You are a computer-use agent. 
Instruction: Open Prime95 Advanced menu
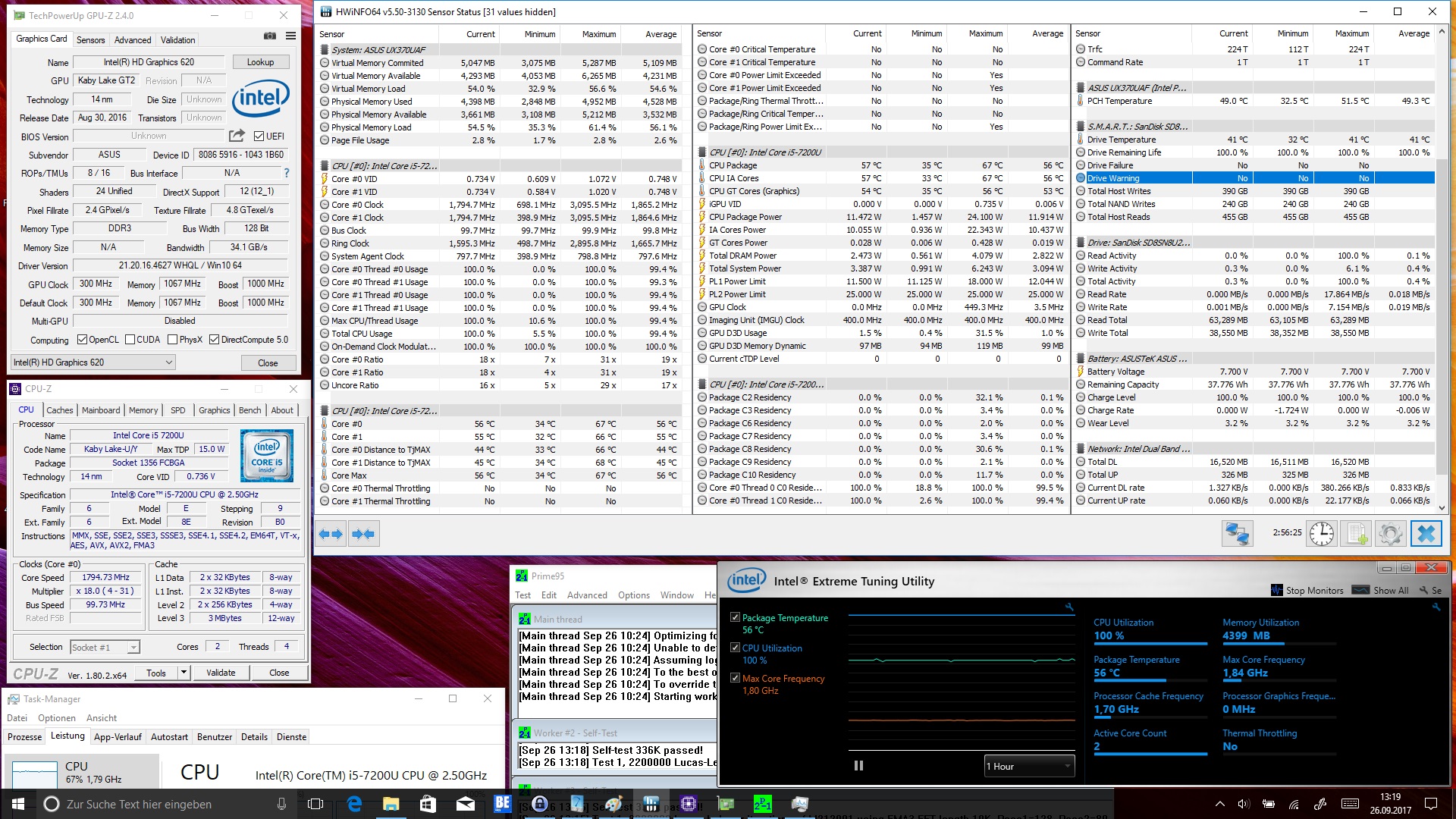[586, 595]
